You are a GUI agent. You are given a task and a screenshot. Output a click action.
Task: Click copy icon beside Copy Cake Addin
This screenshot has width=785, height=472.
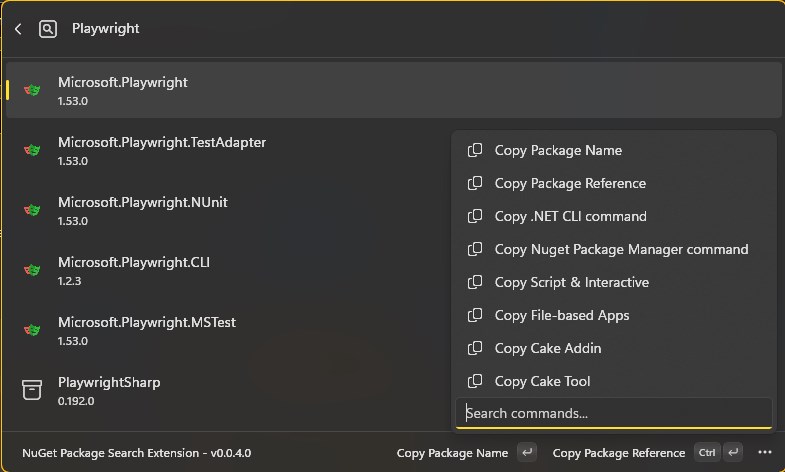(x=475, y=348)
